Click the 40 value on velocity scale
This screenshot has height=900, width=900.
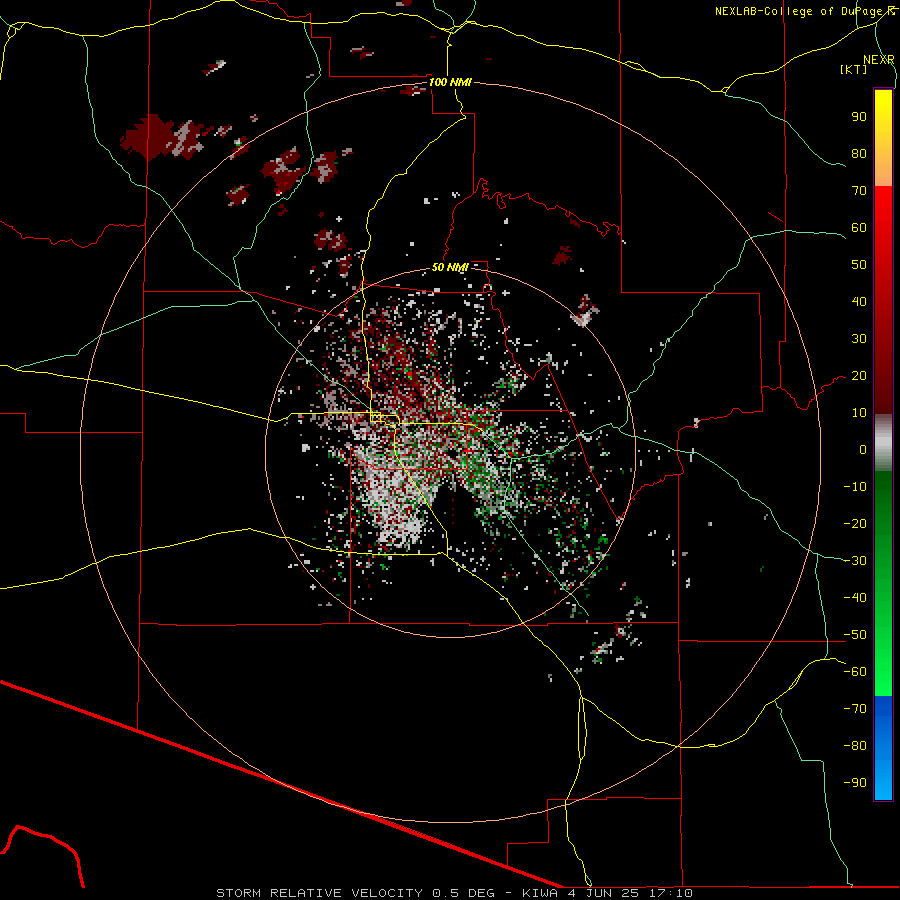tap(859, 301)
